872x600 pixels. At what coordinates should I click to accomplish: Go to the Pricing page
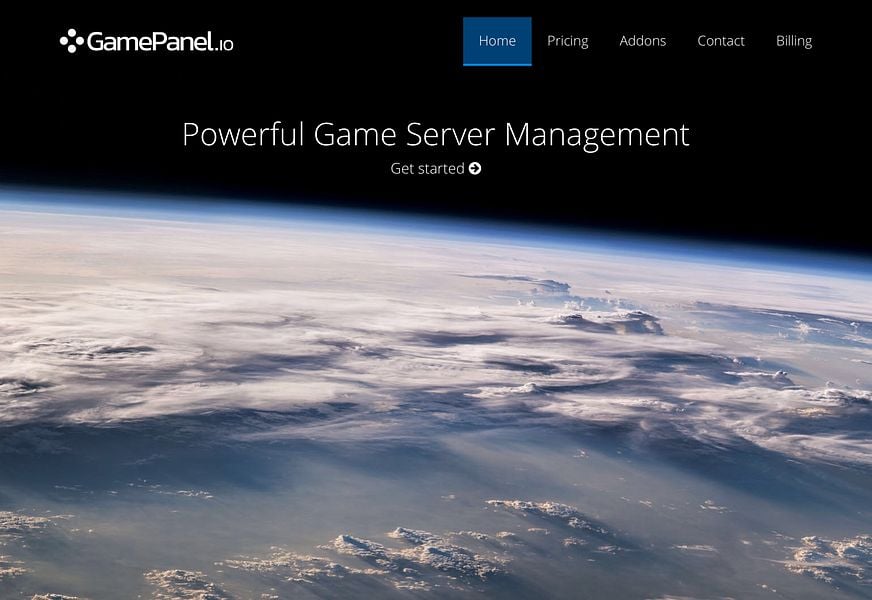pos(567,41)
